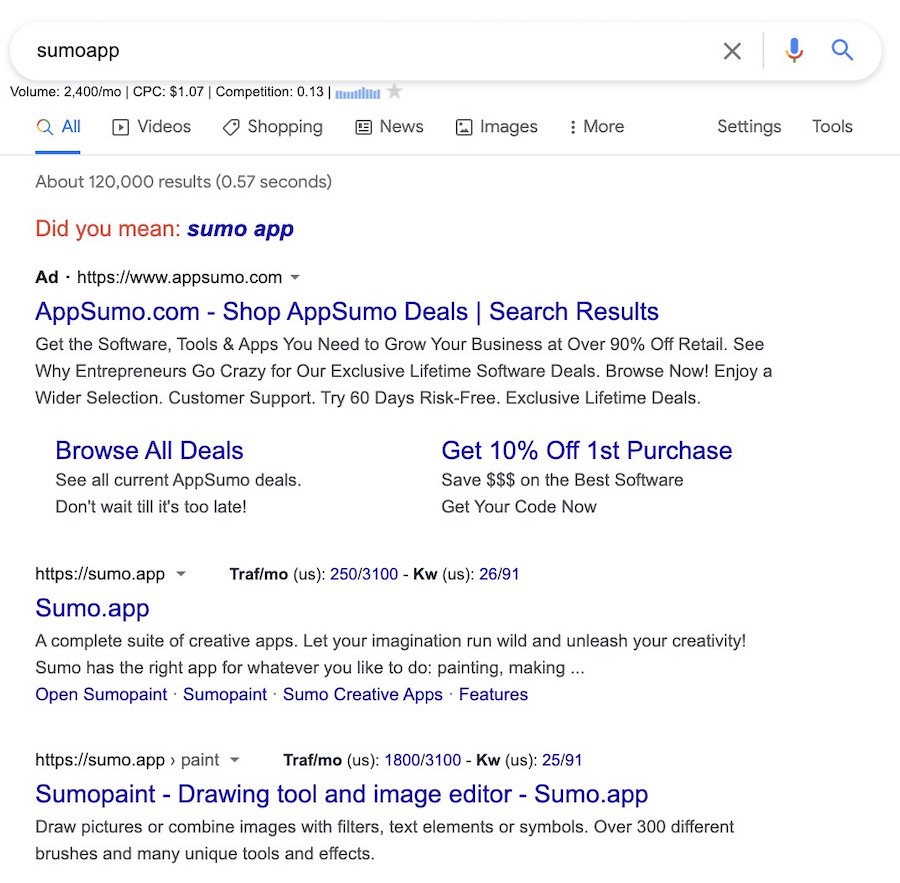900x883 pixels.
Task: Open the Sumo.app result title
Action: [x=92, y=608]
